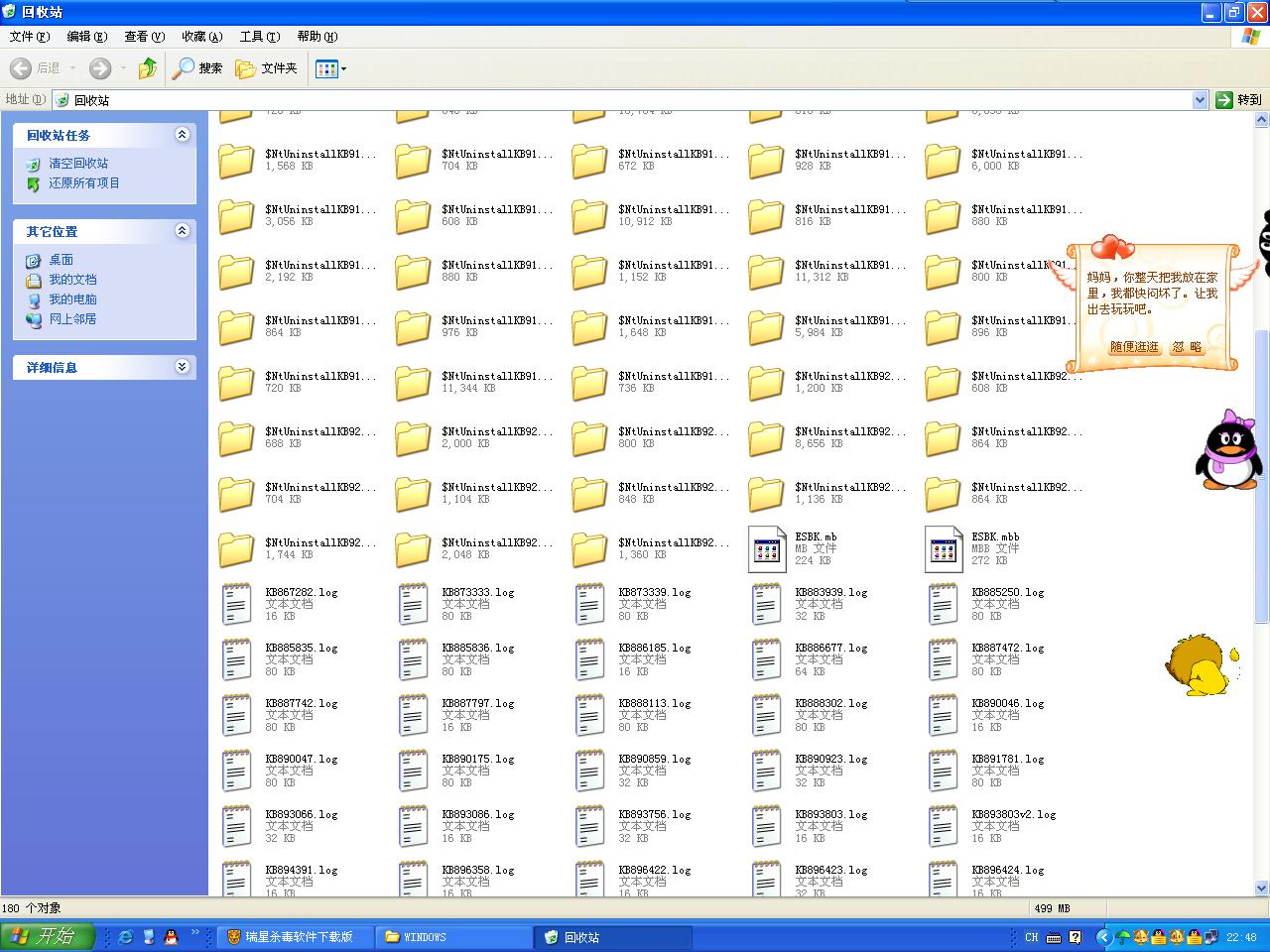Collapse the 回收站任务 panel
Image resolution: width=1270 pixels, height=952 pixels.
pos(182,135)
